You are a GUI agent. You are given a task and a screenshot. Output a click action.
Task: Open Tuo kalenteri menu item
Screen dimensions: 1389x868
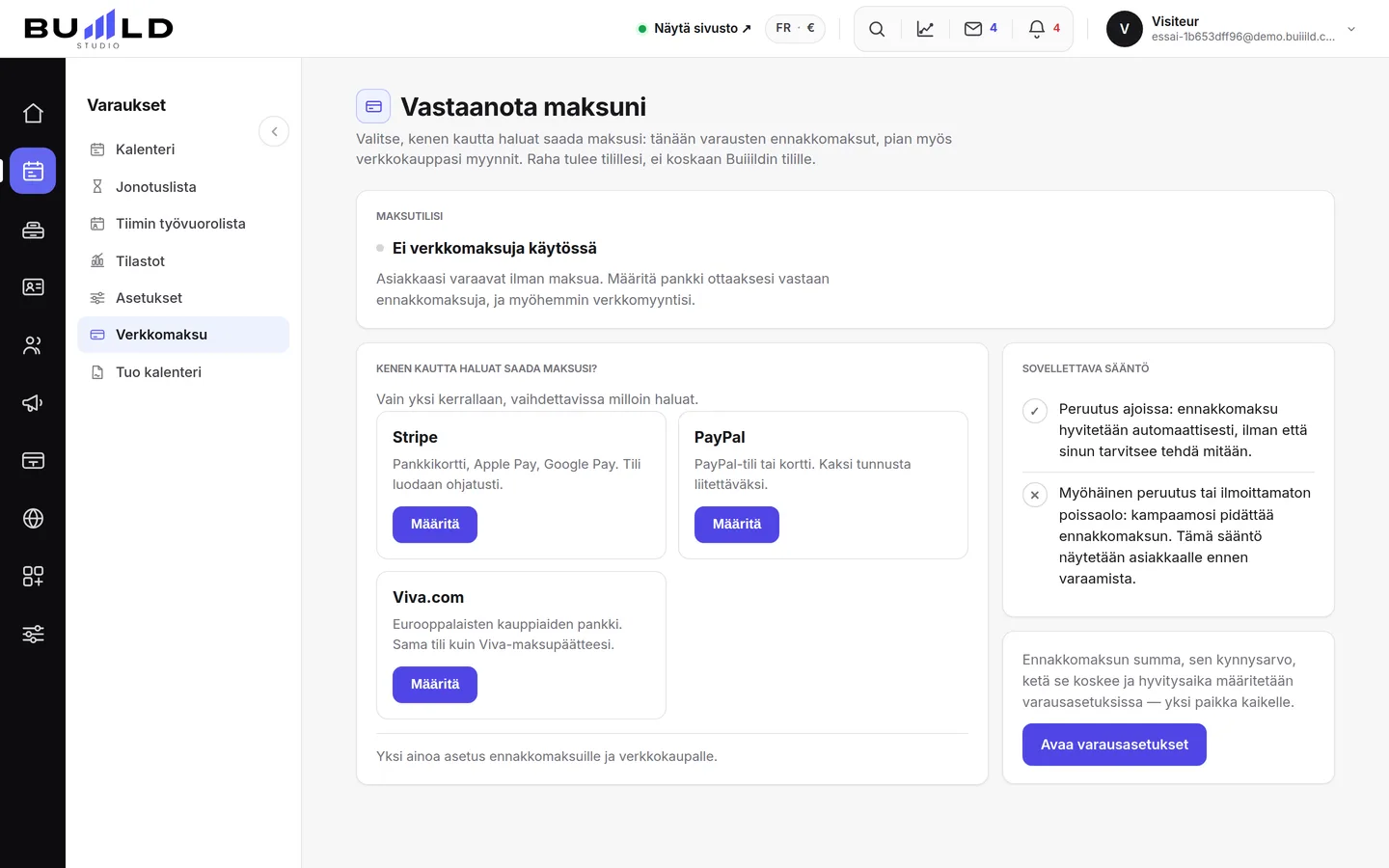(x=183, y=372)
